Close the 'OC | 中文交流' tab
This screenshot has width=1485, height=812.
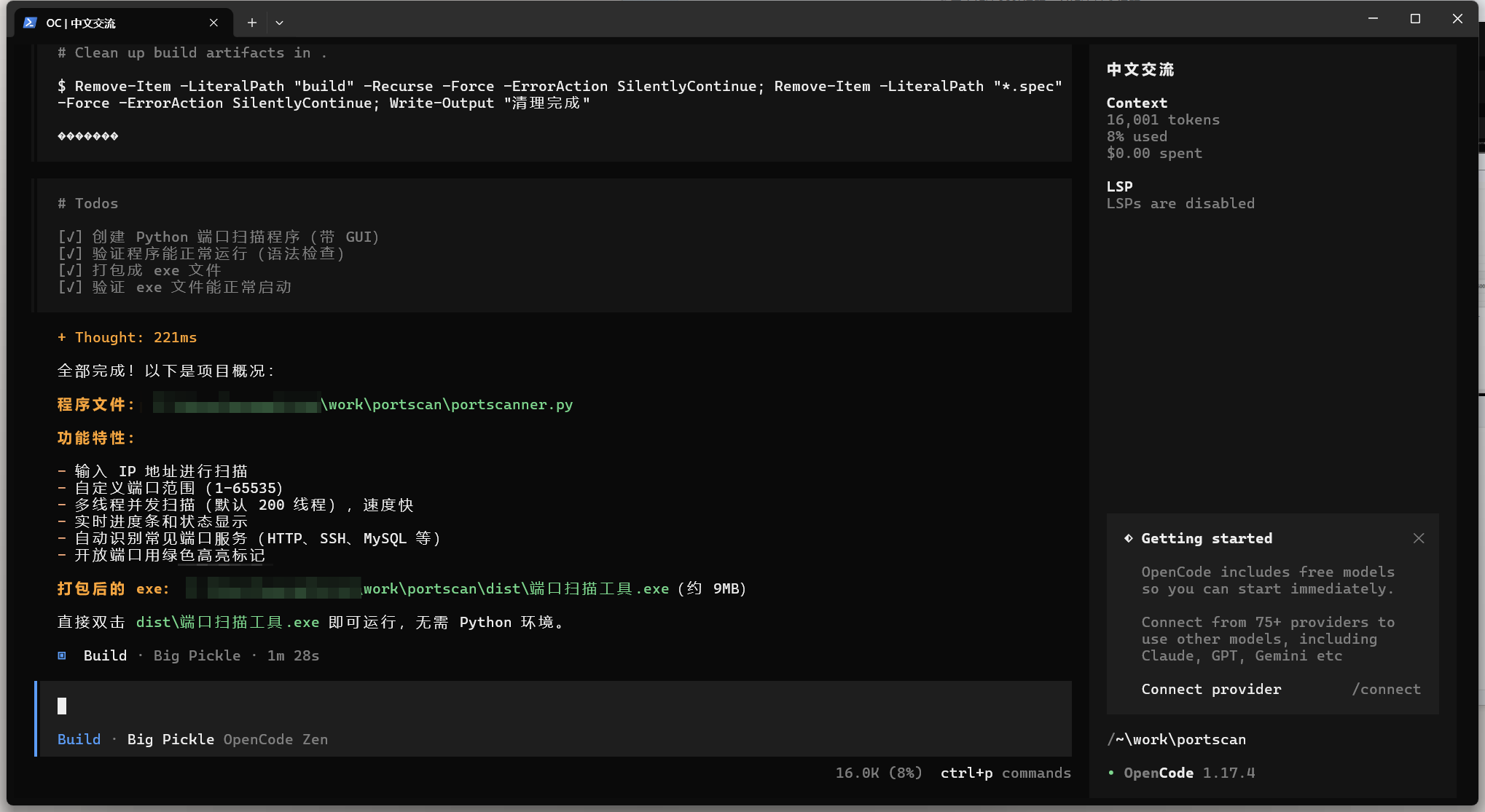point(213,23)
